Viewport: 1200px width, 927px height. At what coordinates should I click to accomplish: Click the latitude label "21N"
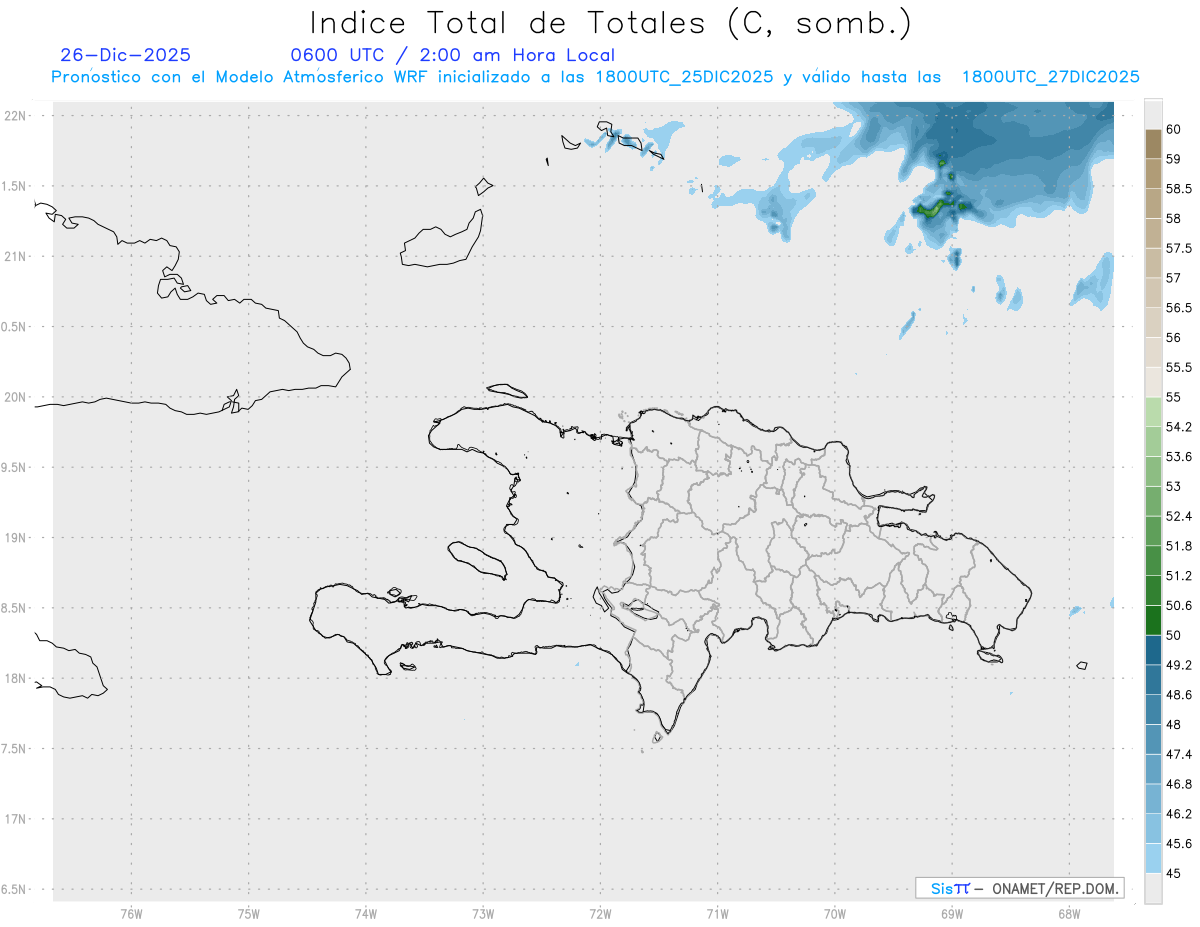tap(17, 256)
